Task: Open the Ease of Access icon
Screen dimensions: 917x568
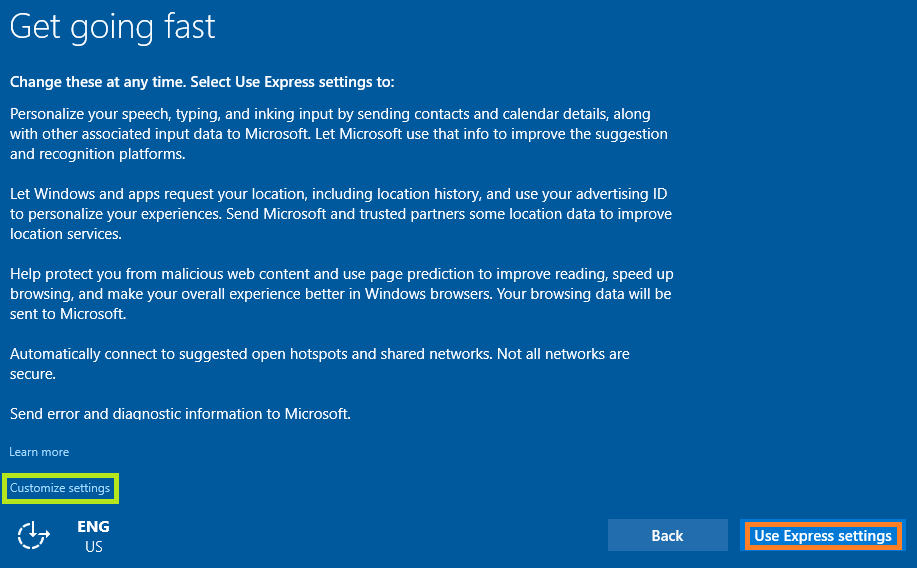Action: coord(34,535)
